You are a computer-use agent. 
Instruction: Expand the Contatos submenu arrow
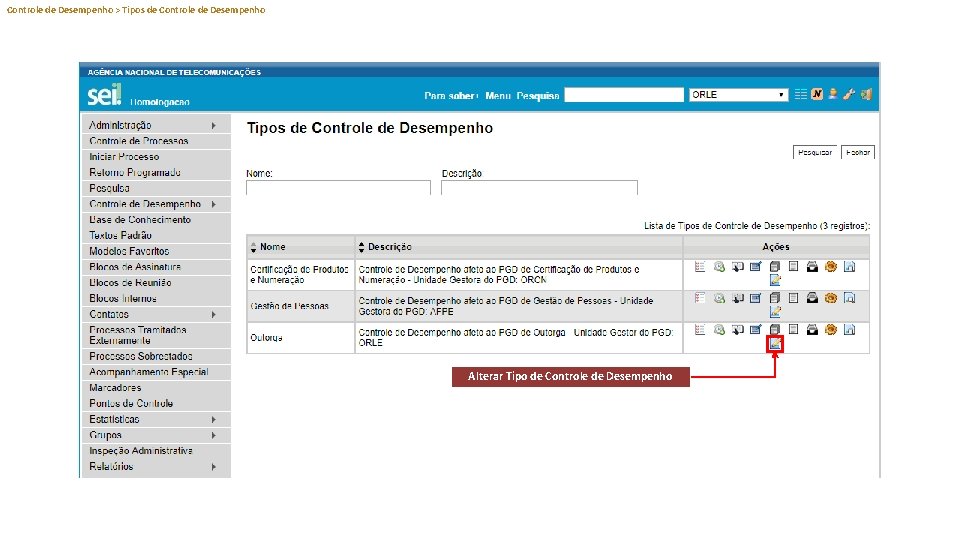(214, 315)
